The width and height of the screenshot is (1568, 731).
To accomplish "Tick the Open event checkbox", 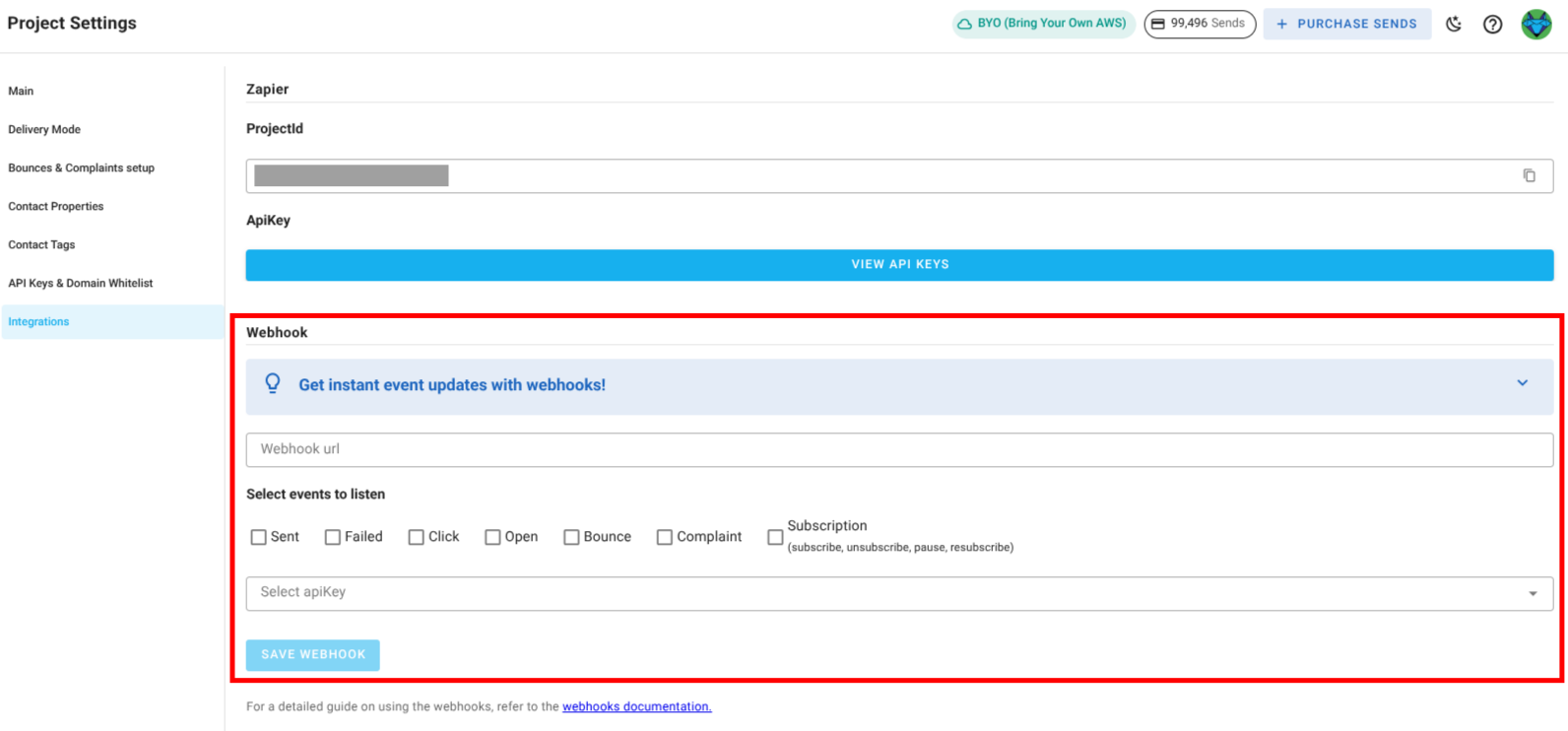I will [492, 537].
